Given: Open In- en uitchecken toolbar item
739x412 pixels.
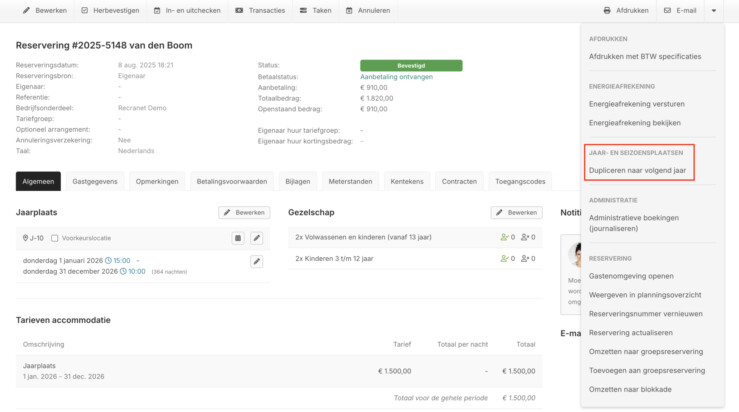Looking at the screenshot, I should [187, 10].
